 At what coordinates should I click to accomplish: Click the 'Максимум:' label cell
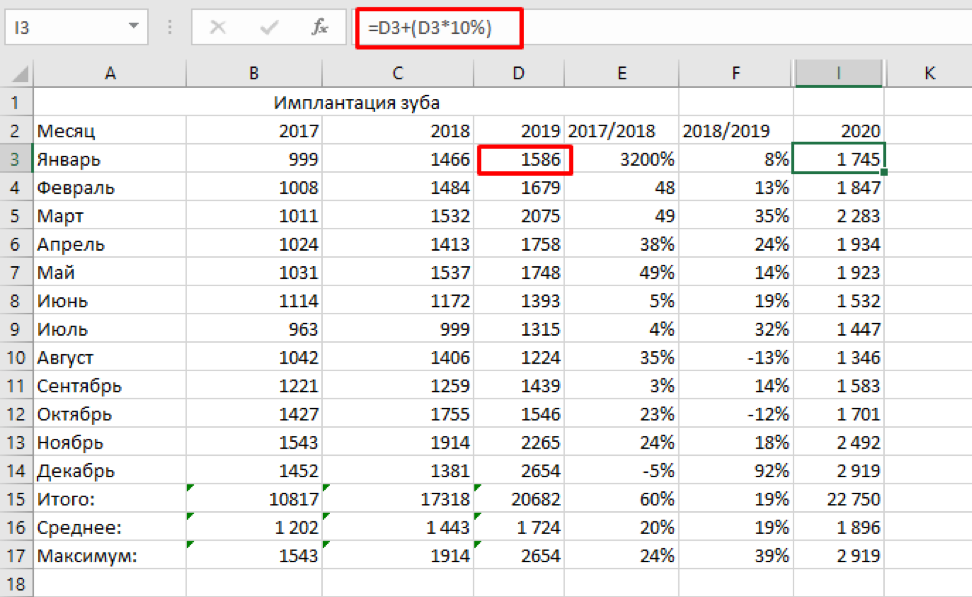coord(110,555)
